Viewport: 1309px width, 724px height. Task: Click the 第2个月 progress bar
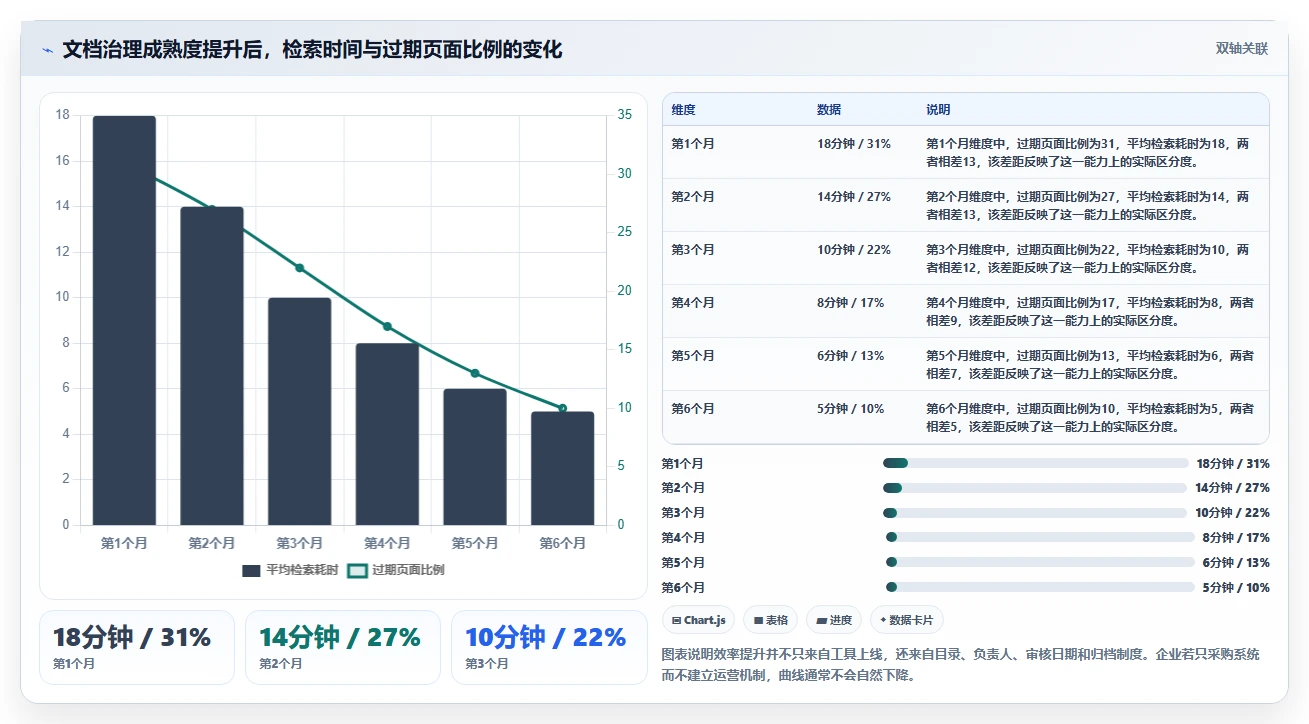(1035, 488)
